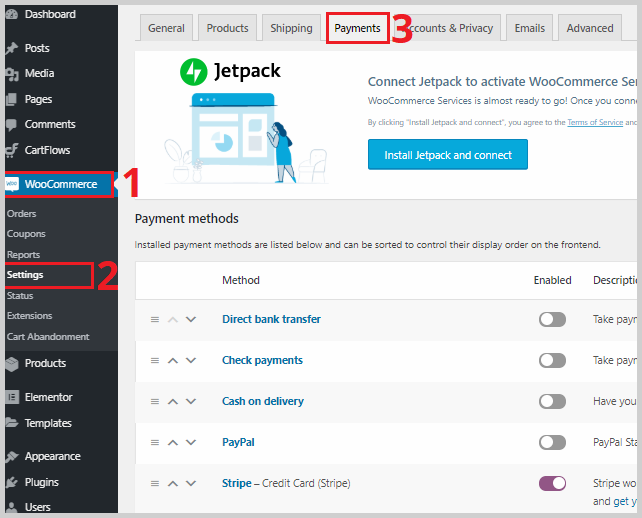Move Stripe up with arrow

pyautogui.click(x=173, y=483)
